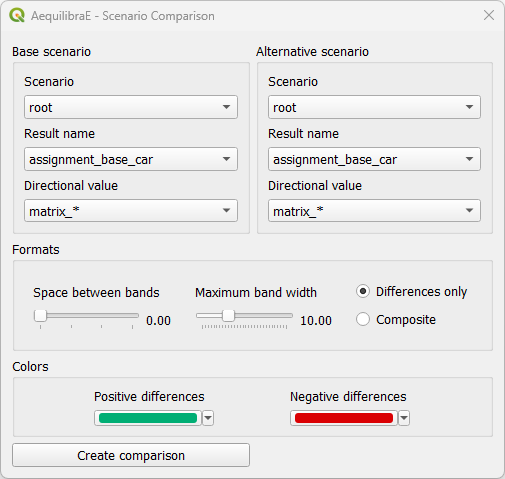This screenshot has height=479, width=505.
Task: Open the Alternative scenario Result name dropdown
Action: 374,159
